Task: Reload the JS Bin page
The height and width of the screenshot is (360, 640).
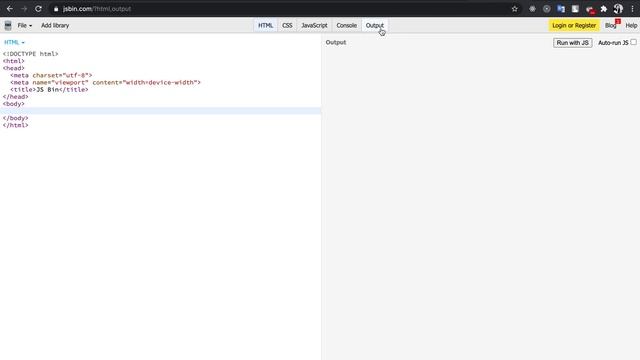Action: (x=38, y=9)
